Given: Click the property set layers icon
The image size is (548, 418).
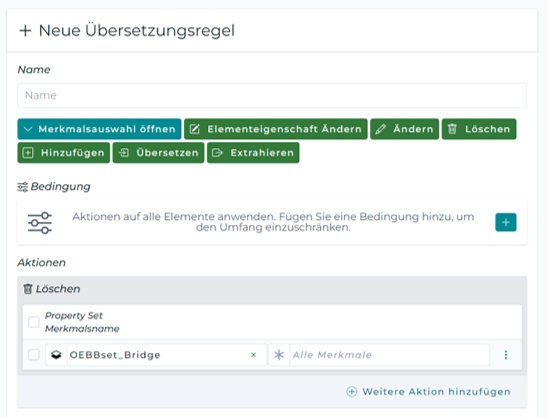Looking at the screenshot, I should click(x=56, y=355).
